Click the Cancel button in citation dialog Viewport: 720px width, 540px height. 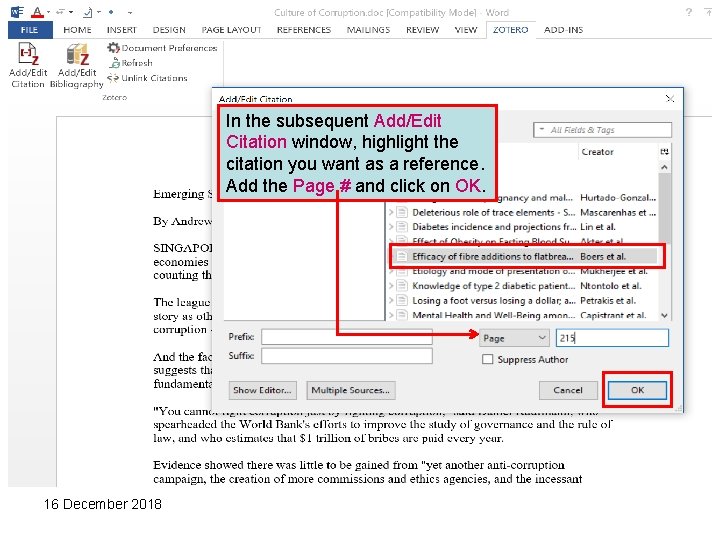click(x=568, y=390)
